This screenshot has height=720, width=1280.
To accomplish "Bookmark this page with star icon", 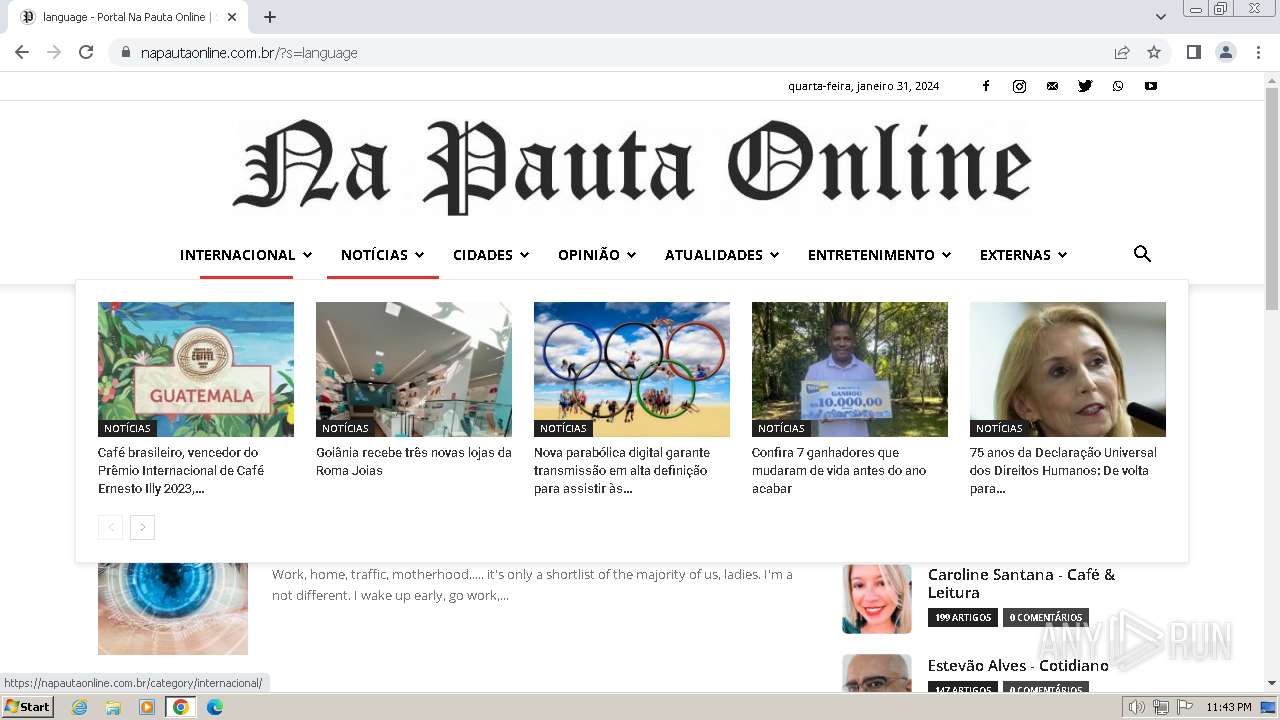I will (1154, 52).
